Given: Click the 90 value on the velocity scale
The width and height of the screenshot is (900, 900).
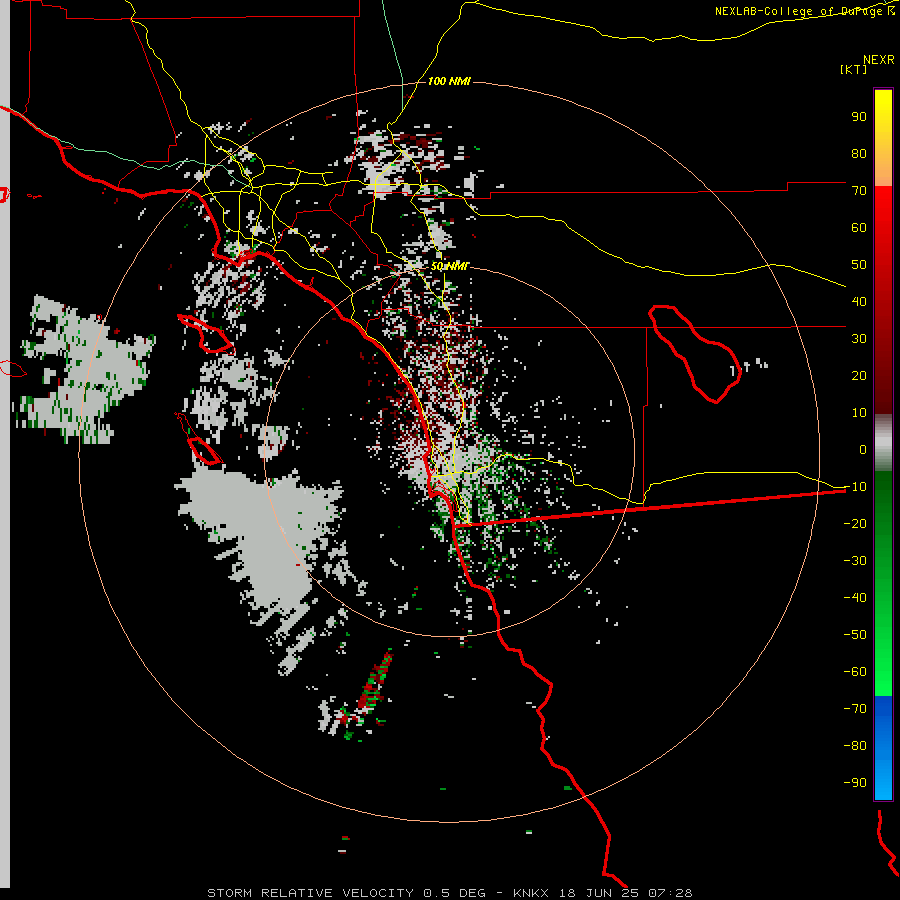Looking at the screenshot, I should (x=859, y=117).
